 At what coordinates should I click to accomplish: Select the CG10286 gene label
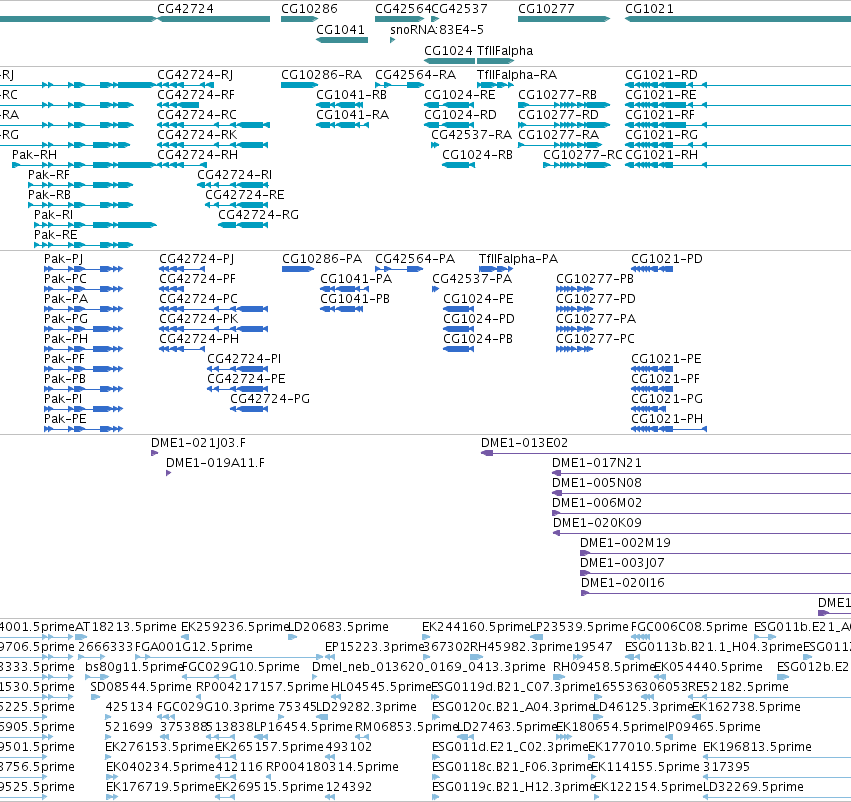coord(309,9)
